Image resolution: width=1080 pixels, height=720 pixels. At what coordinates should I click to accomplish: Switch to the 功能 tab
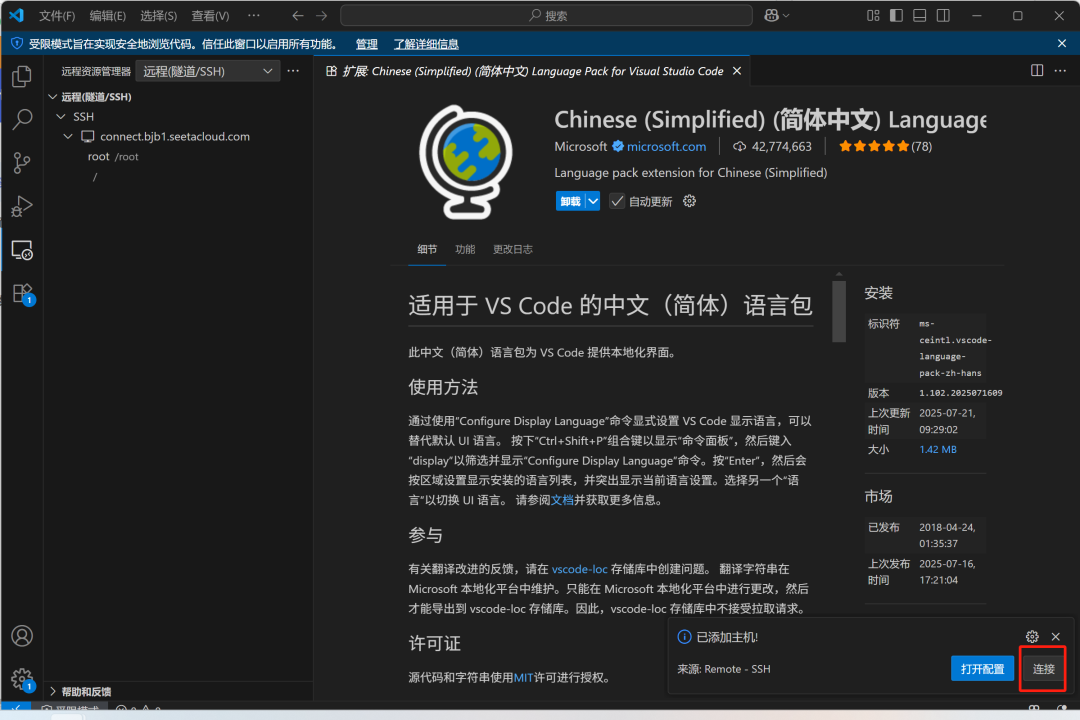(465, 249)
